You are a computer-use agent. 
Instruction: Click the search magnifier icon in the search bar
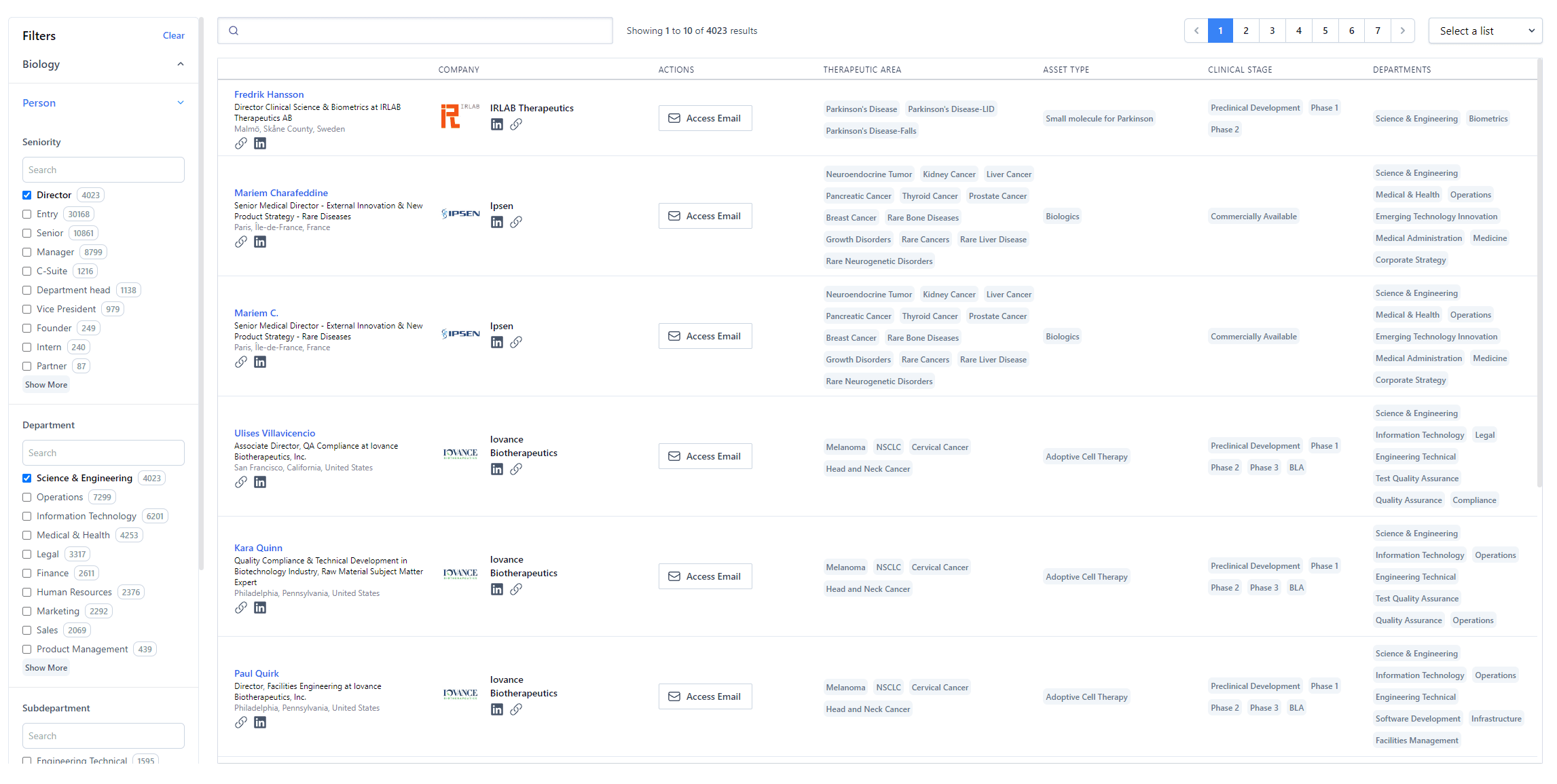(x=234, y=30)
